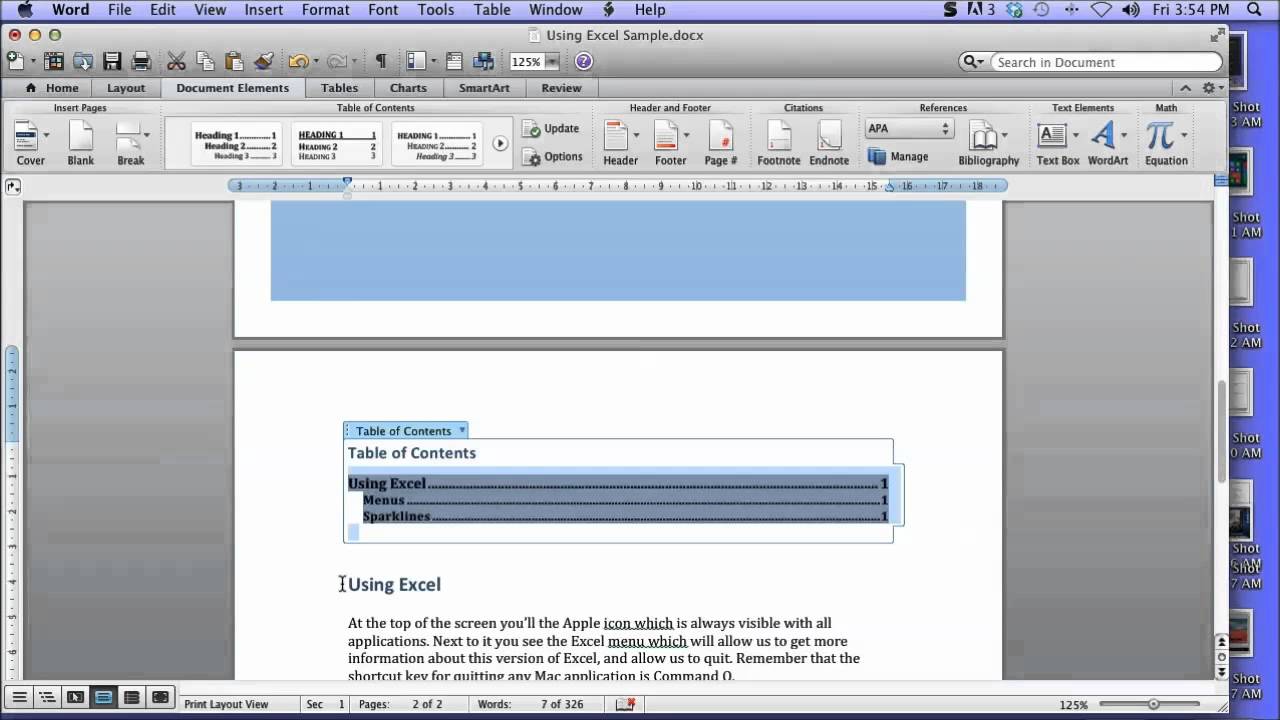Screen dimensions: 1280x720
Task: Click the first line indent marker on ruler
Action: [347, 181]
